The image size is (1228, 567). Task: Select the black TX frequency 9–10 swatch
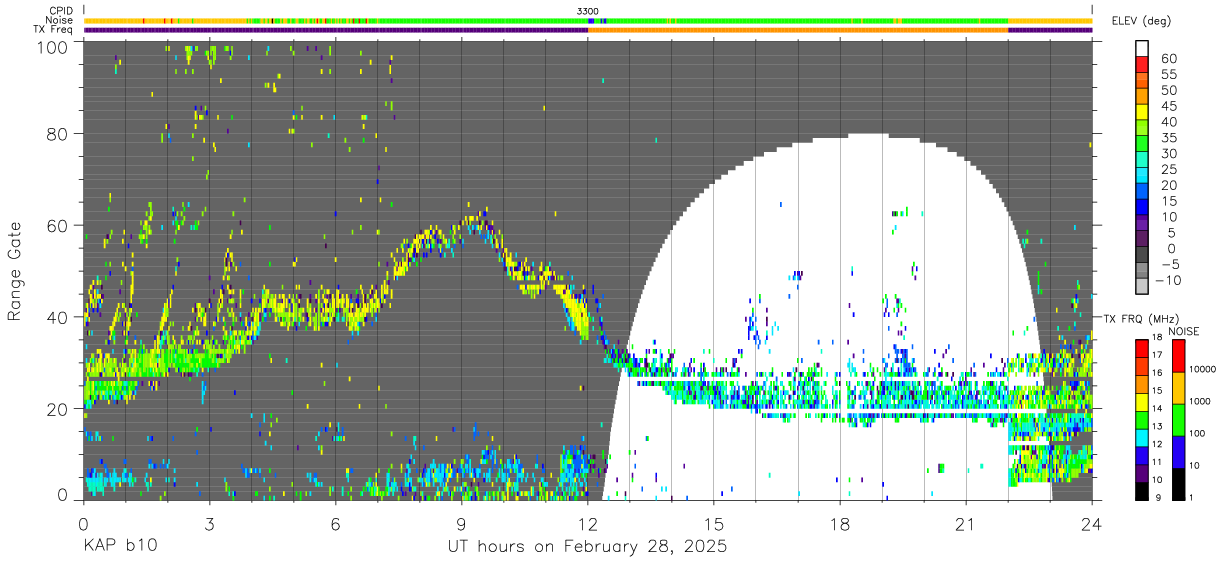[x=1142, y=490]
